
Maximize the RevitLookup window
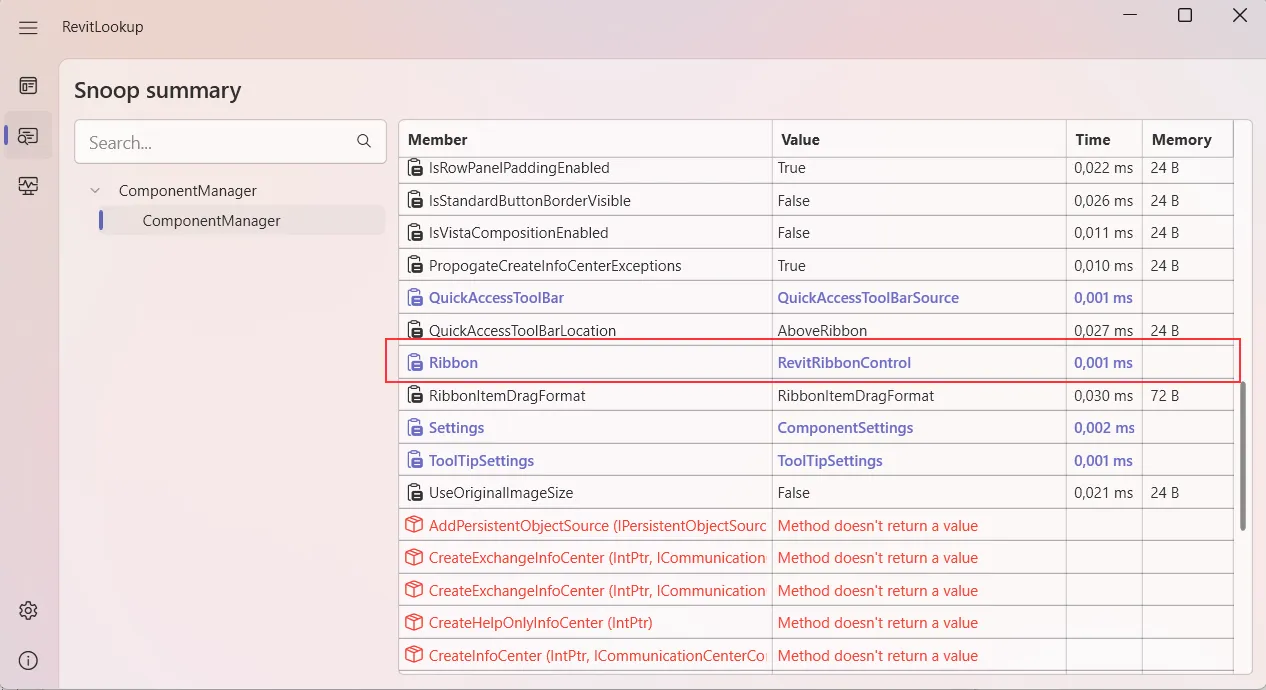click(1185, 15)
